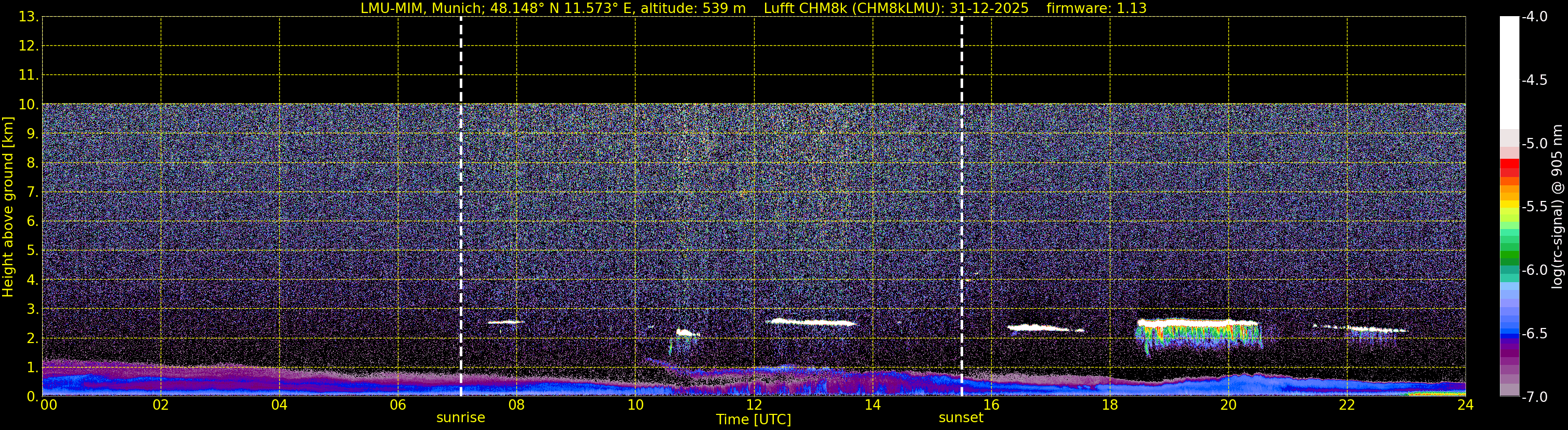
Task: Click the "1" height axis tick label
Action: click(32, 368)
